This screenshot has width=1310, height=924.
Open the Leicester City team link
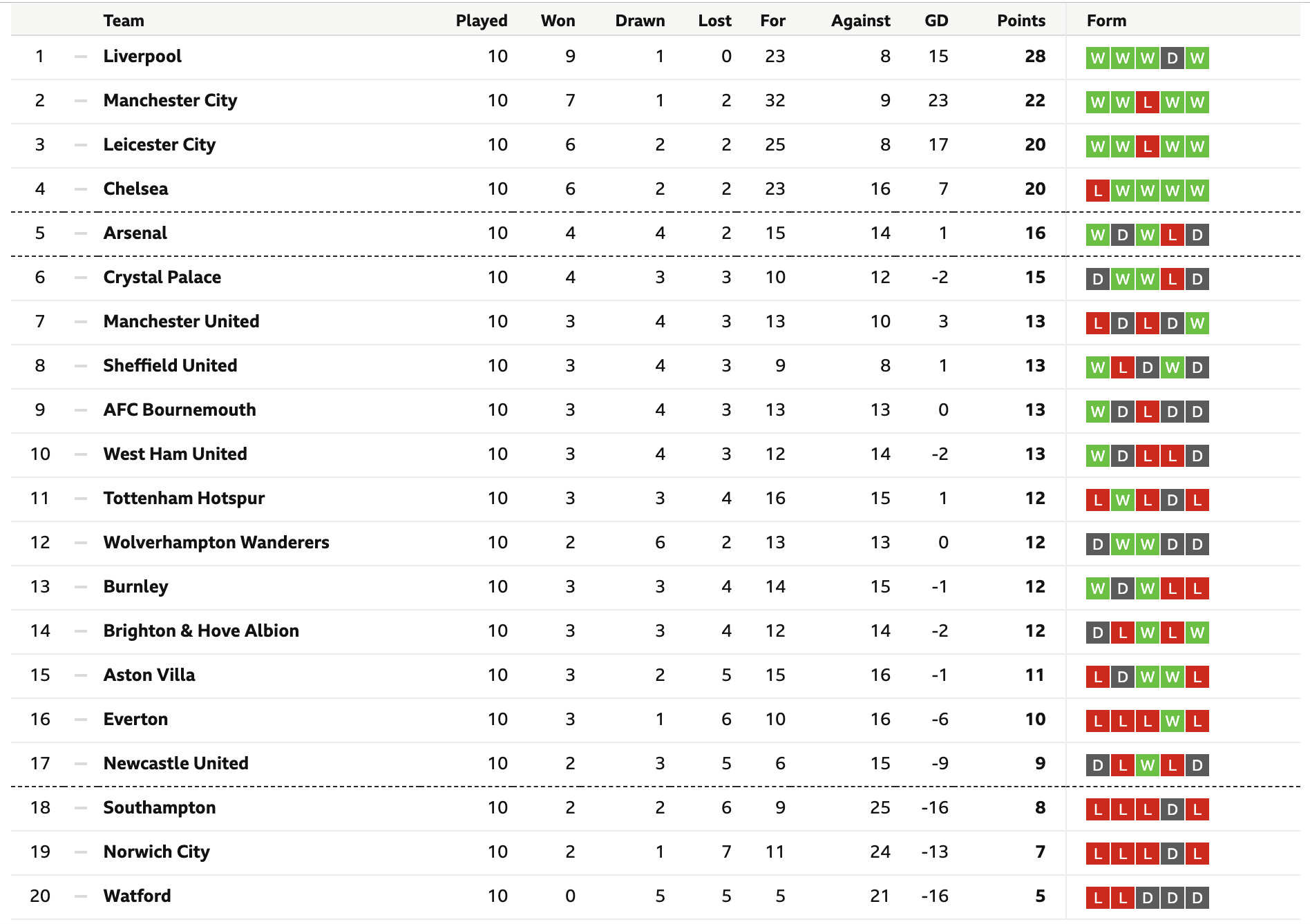(160, 145)
